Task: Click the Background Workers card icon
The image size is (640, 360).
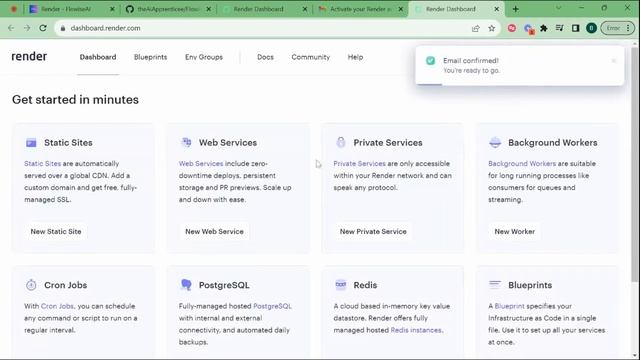Action: 495,142
